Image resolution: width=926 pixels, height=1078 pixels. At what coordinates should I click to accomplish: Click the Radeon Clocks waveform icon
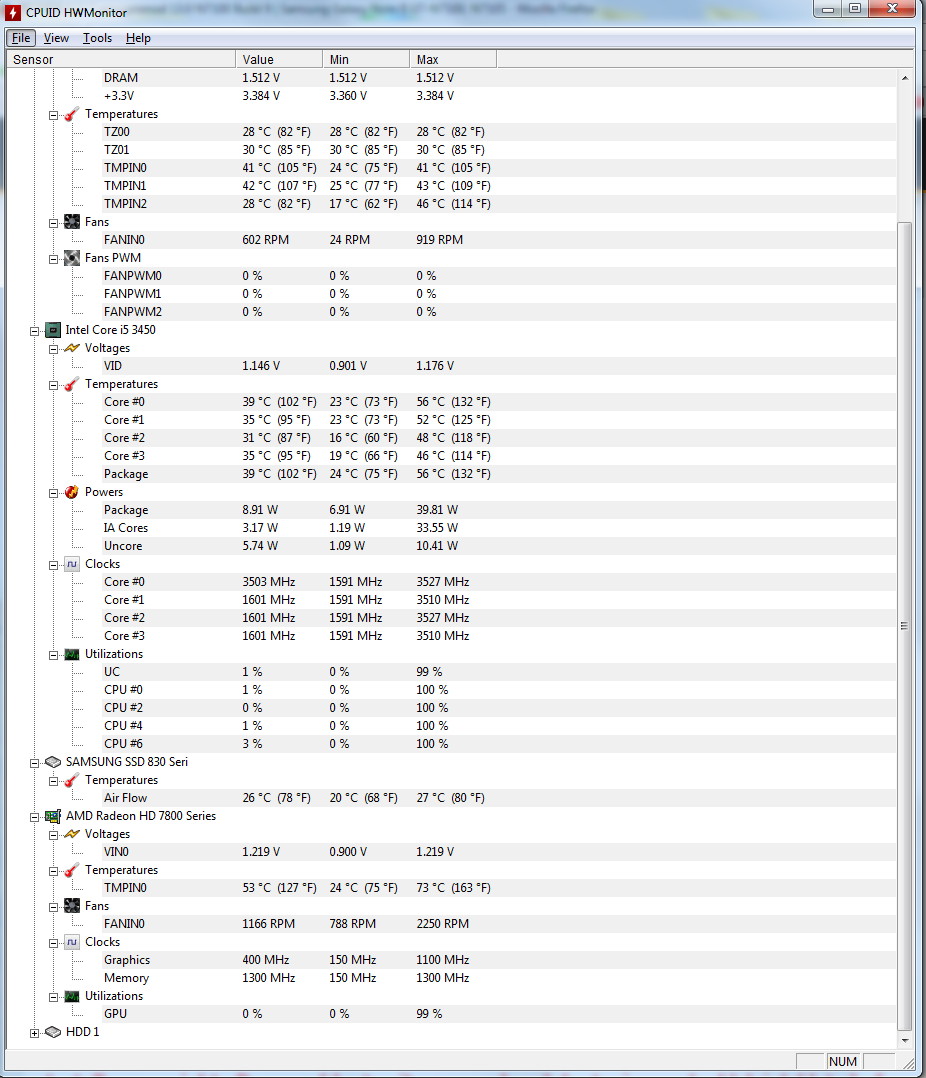pyautogui.click(x=71, y=943)
